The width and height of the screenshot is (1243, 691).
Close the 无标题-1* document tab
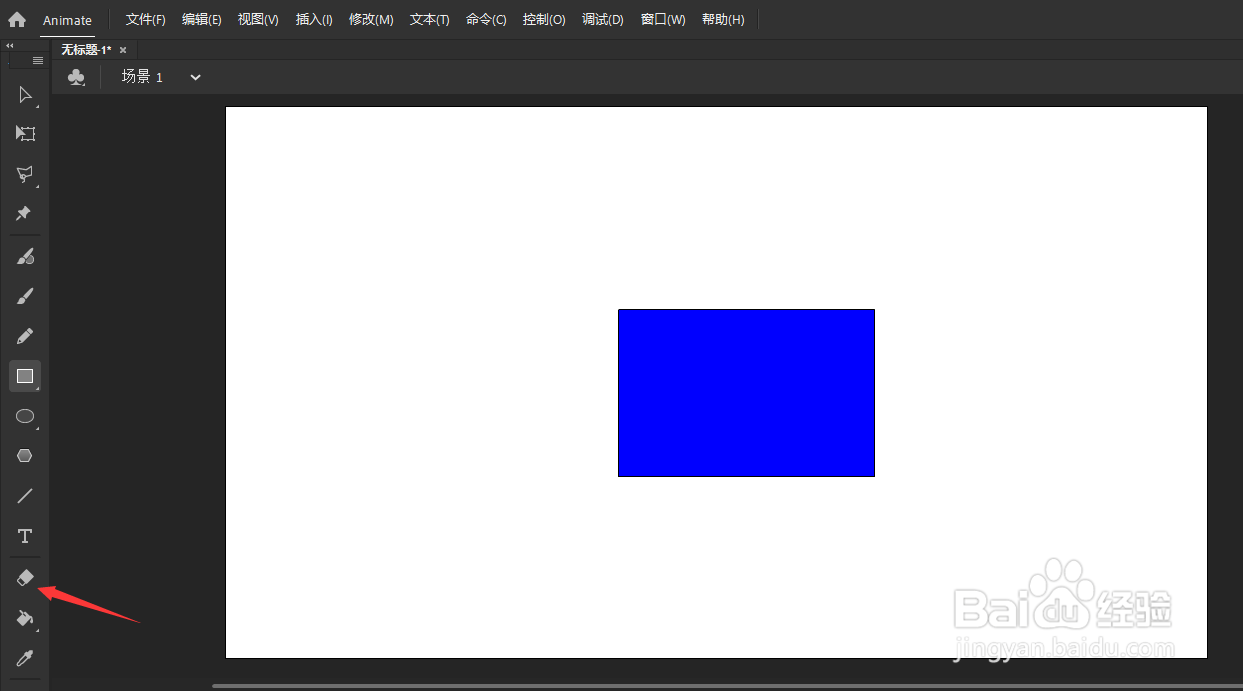123,50
